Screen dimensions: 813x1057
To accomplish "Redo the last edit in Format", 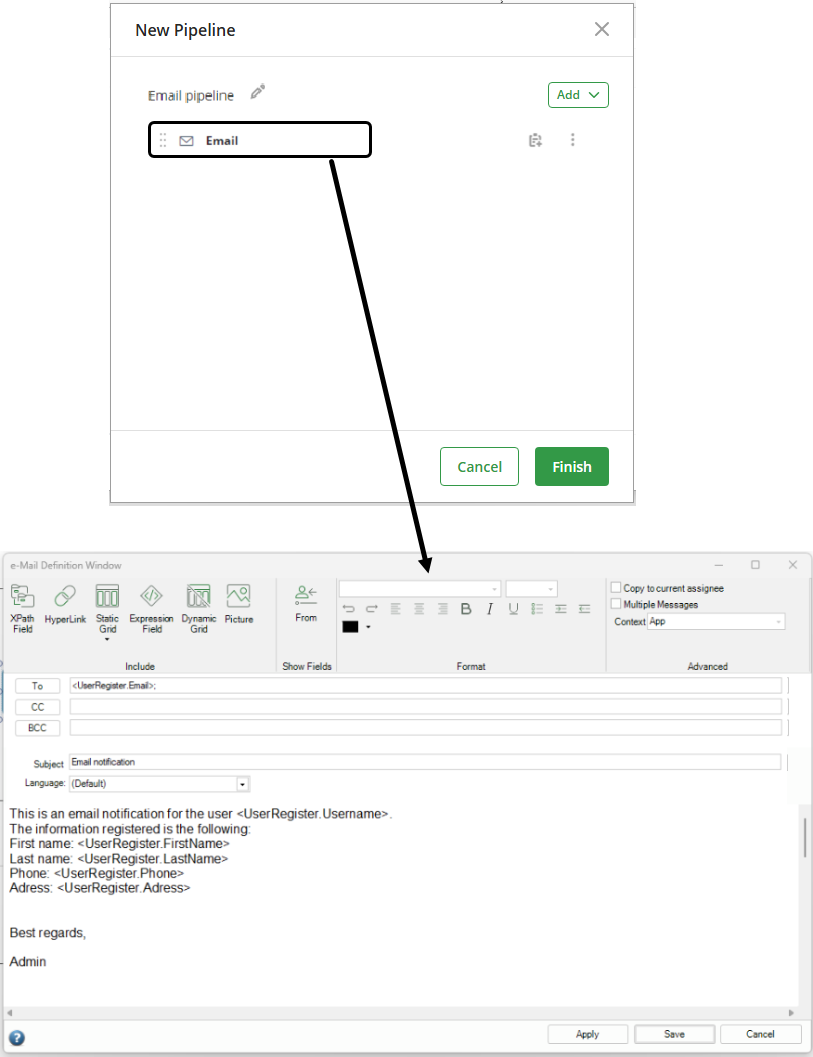I will point(371,609).
